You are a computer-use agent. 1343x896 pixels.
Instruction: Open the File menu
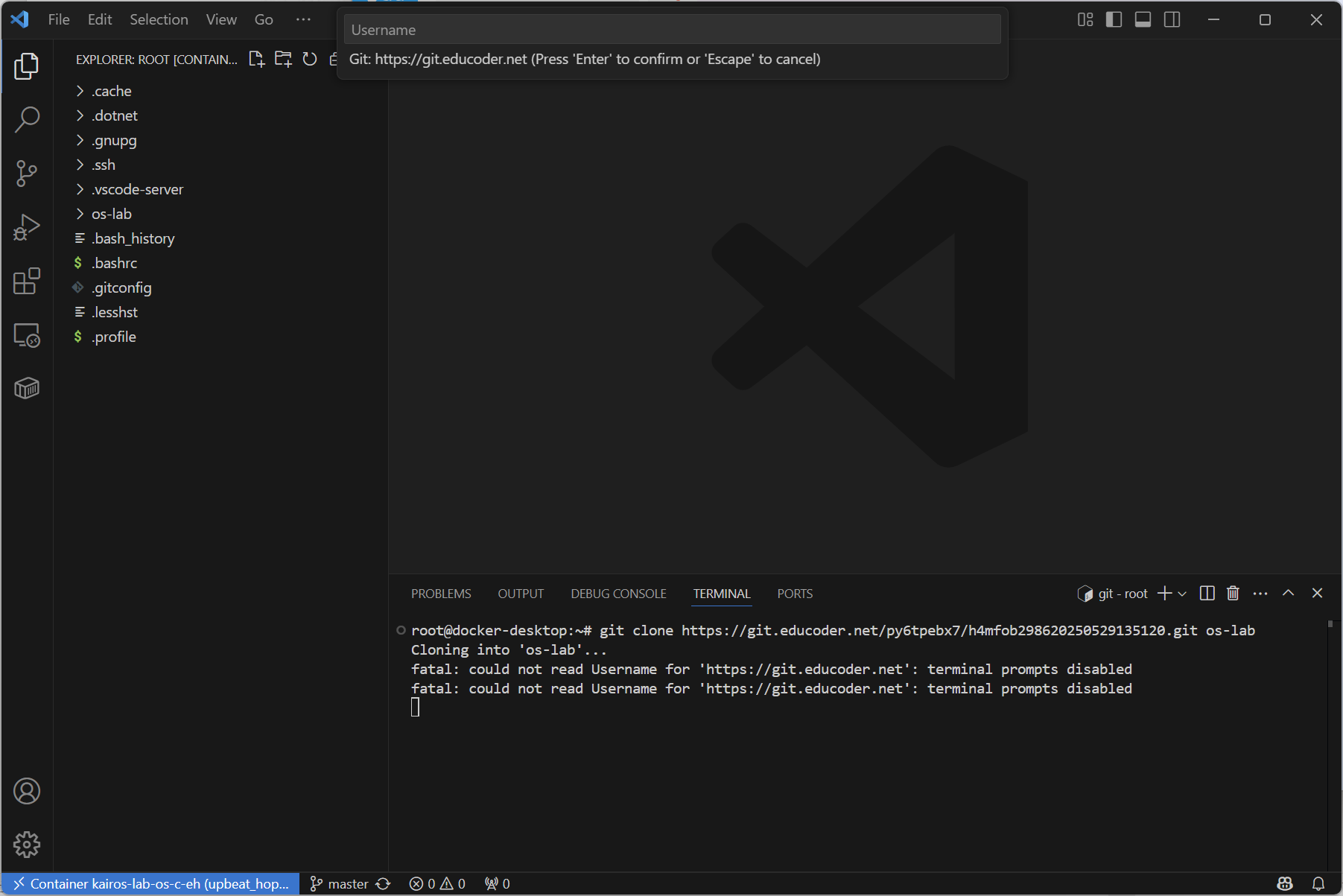tap(59, 19)
